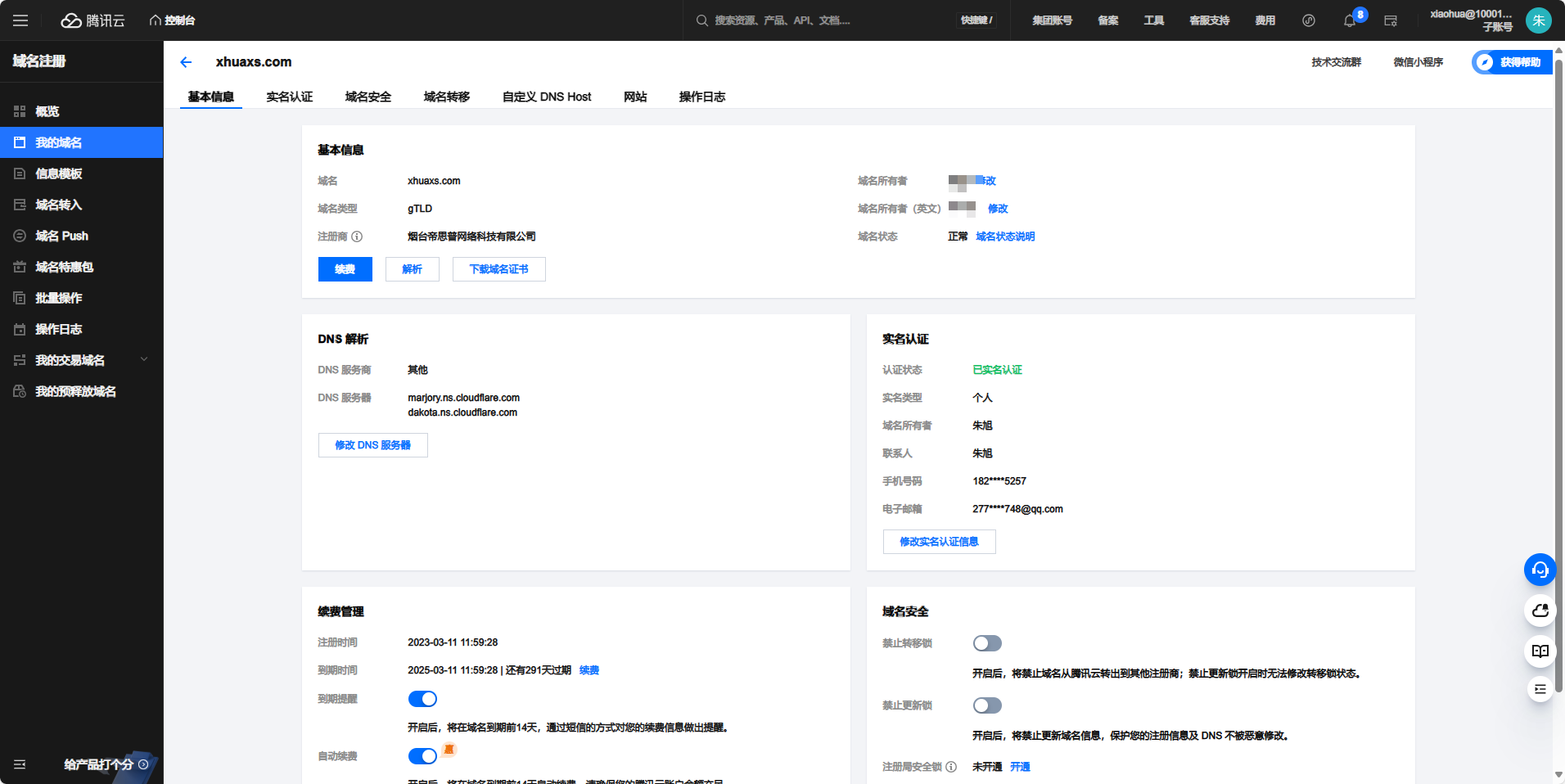Toggle the 禁止转移锁 switch

pos(987,643)
